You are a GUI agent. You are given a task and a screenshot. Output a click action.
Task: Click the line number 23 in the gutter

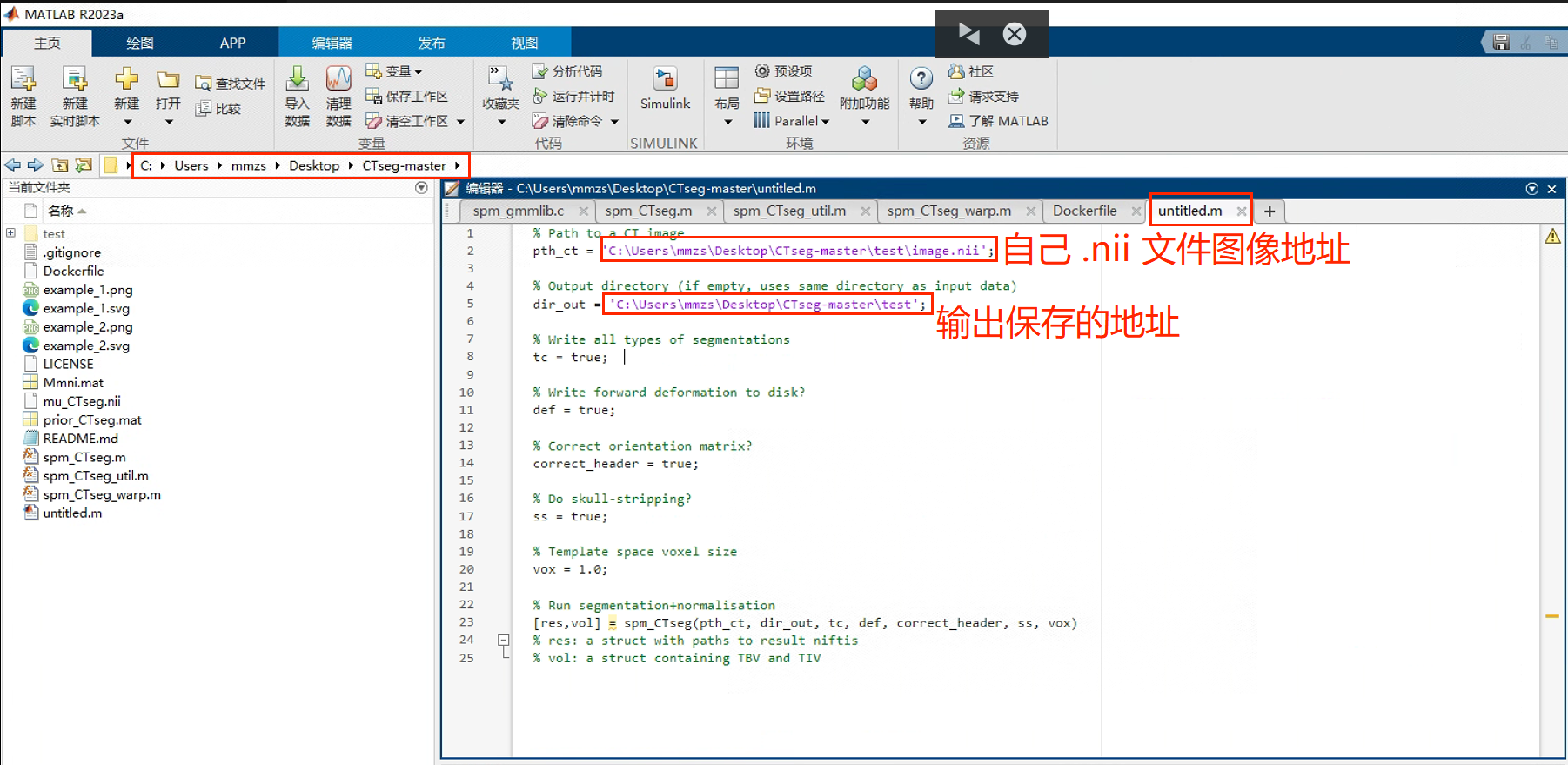click(x=466, y=622)
